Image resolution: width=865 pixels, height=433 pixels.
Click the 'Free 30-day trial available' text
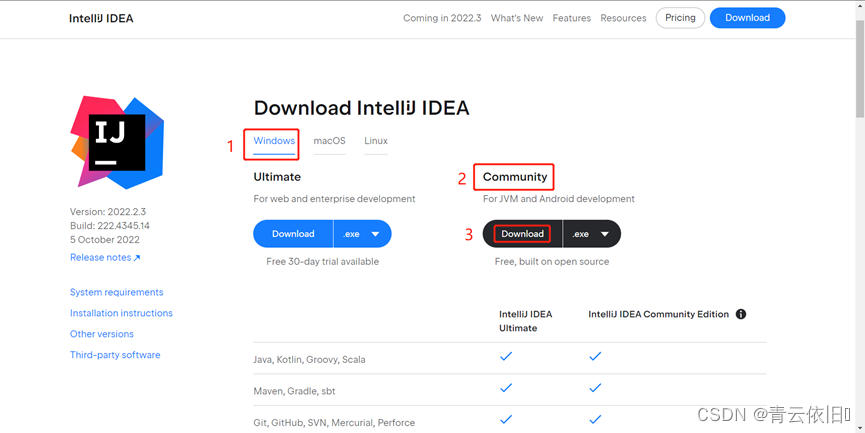pyautogui.click(x=322, y=261)
